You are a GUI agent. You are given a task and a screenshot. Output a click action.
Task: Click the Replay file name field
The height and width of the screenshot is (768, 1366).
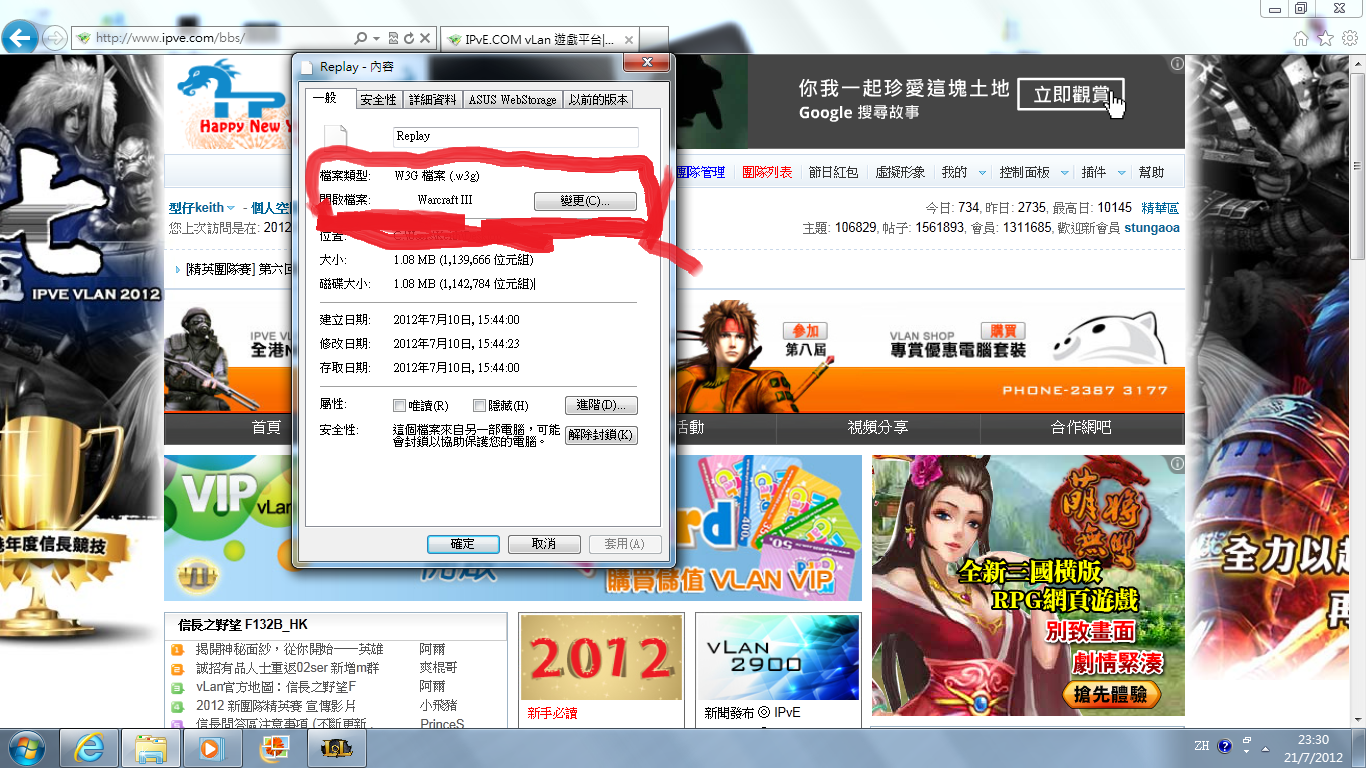click(516, 137)
